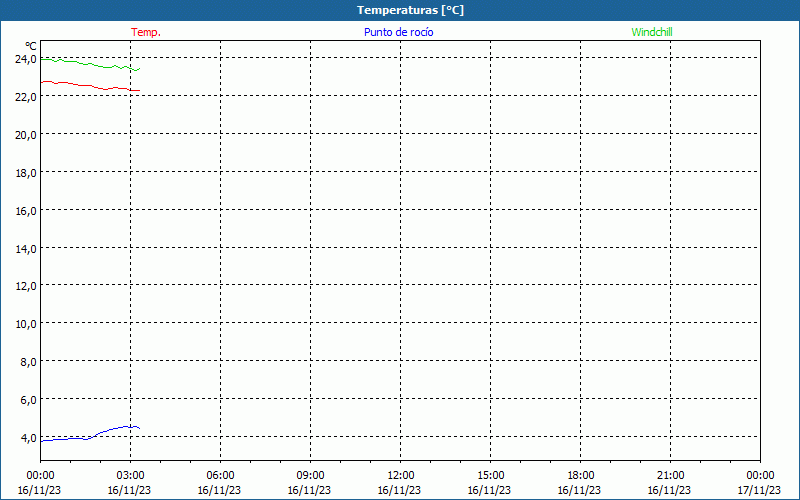Click the 17/11/23 date label

(x=759, y=490)
